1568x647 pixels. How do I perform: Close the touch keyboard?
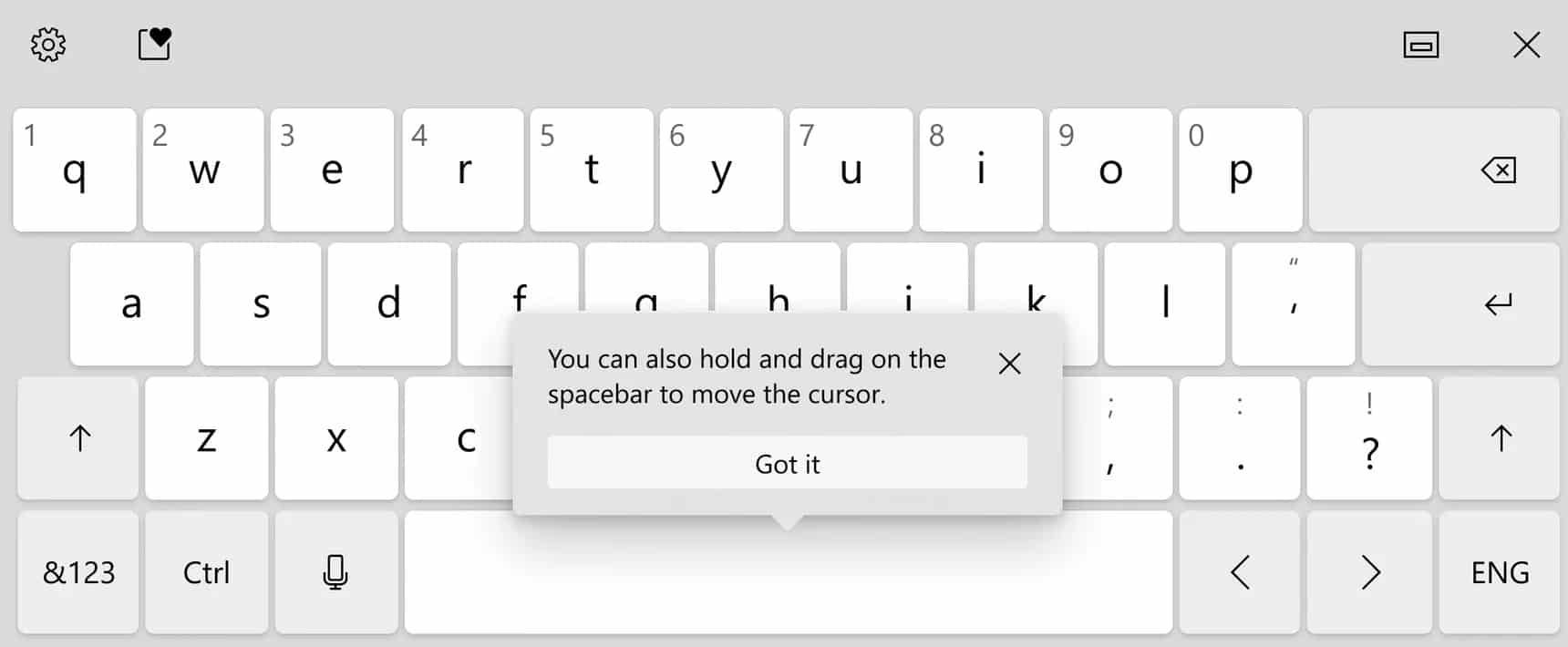click(x=1526, y=45)
